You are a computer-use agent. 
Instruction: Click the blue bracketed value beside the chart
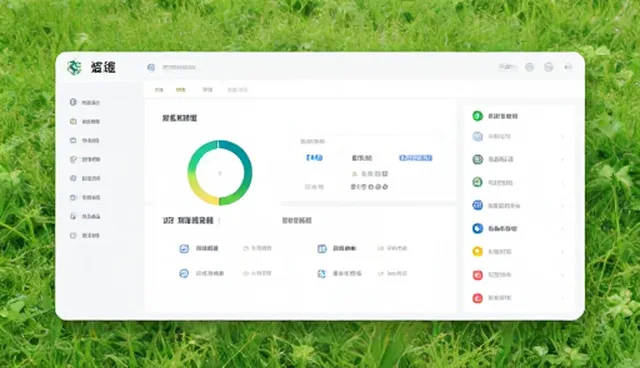(314, 158)
